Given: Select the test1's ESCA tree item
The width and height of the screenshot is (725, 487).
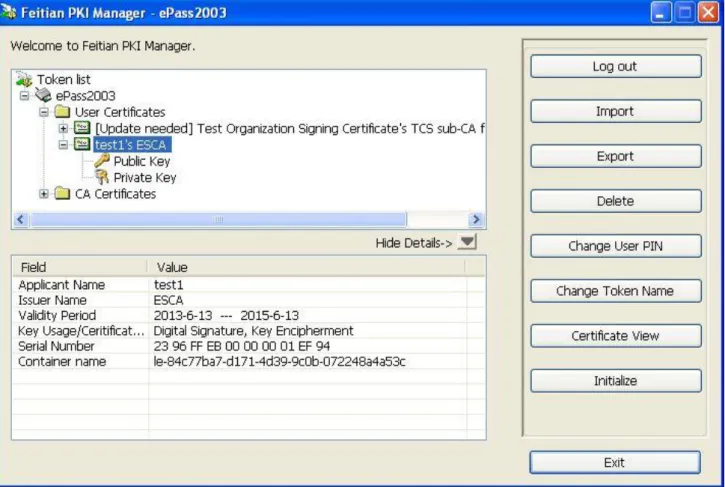Looking at the screenshot, I should (132, 145).
